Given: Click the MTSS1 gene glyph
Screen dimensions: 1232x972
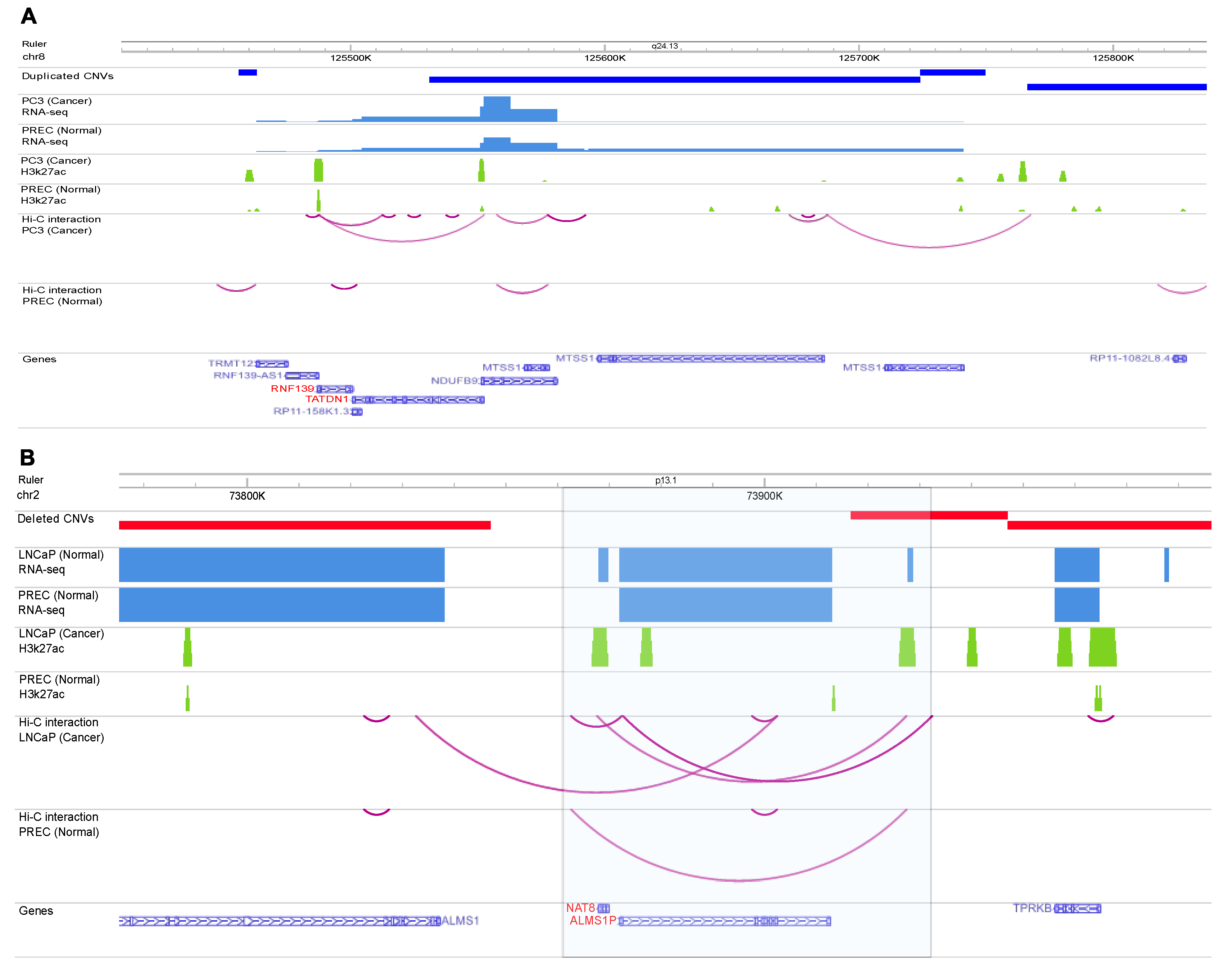Looking at the screenshot, I should point(711,359).
